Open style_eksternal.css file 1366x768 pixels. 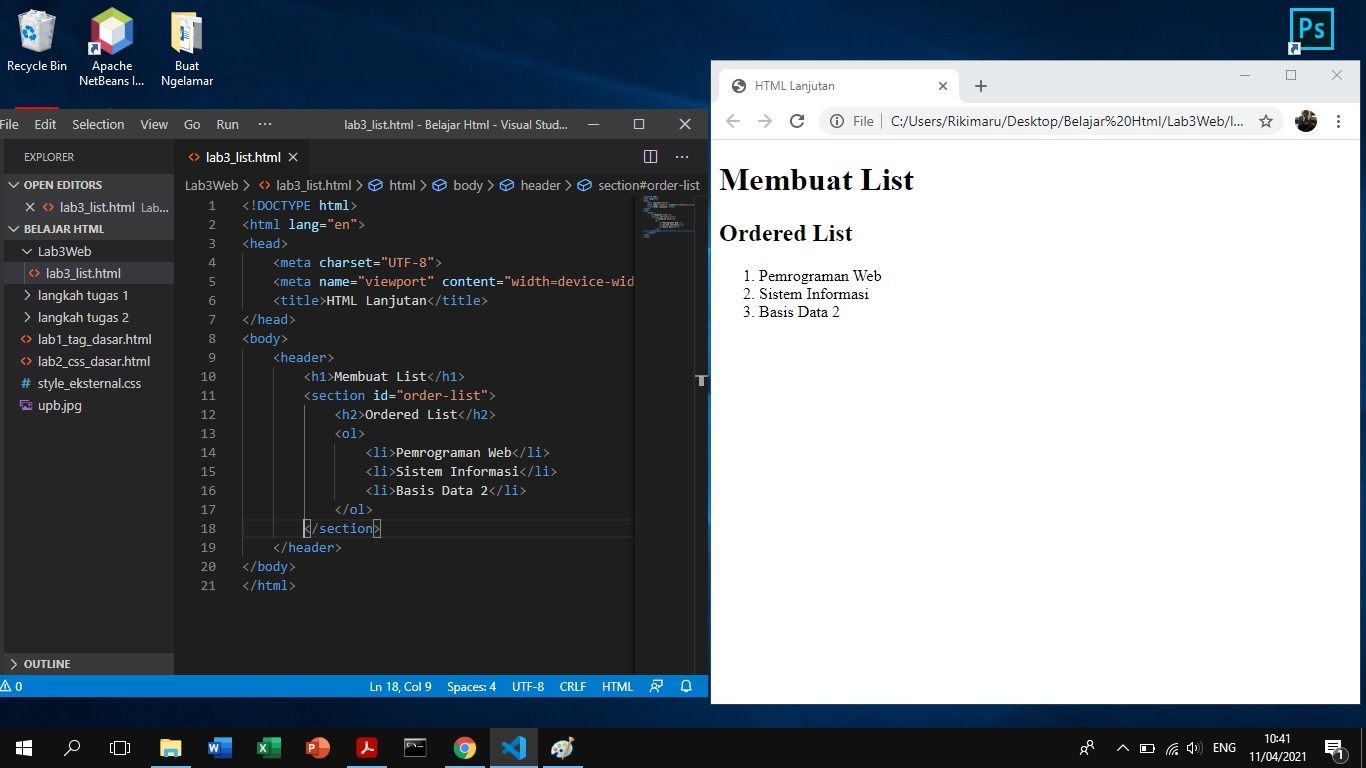[87, 383]
